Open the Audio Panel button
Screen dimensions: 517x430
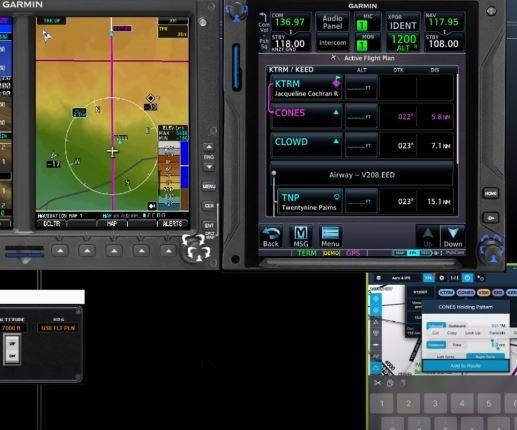[332, 22]
